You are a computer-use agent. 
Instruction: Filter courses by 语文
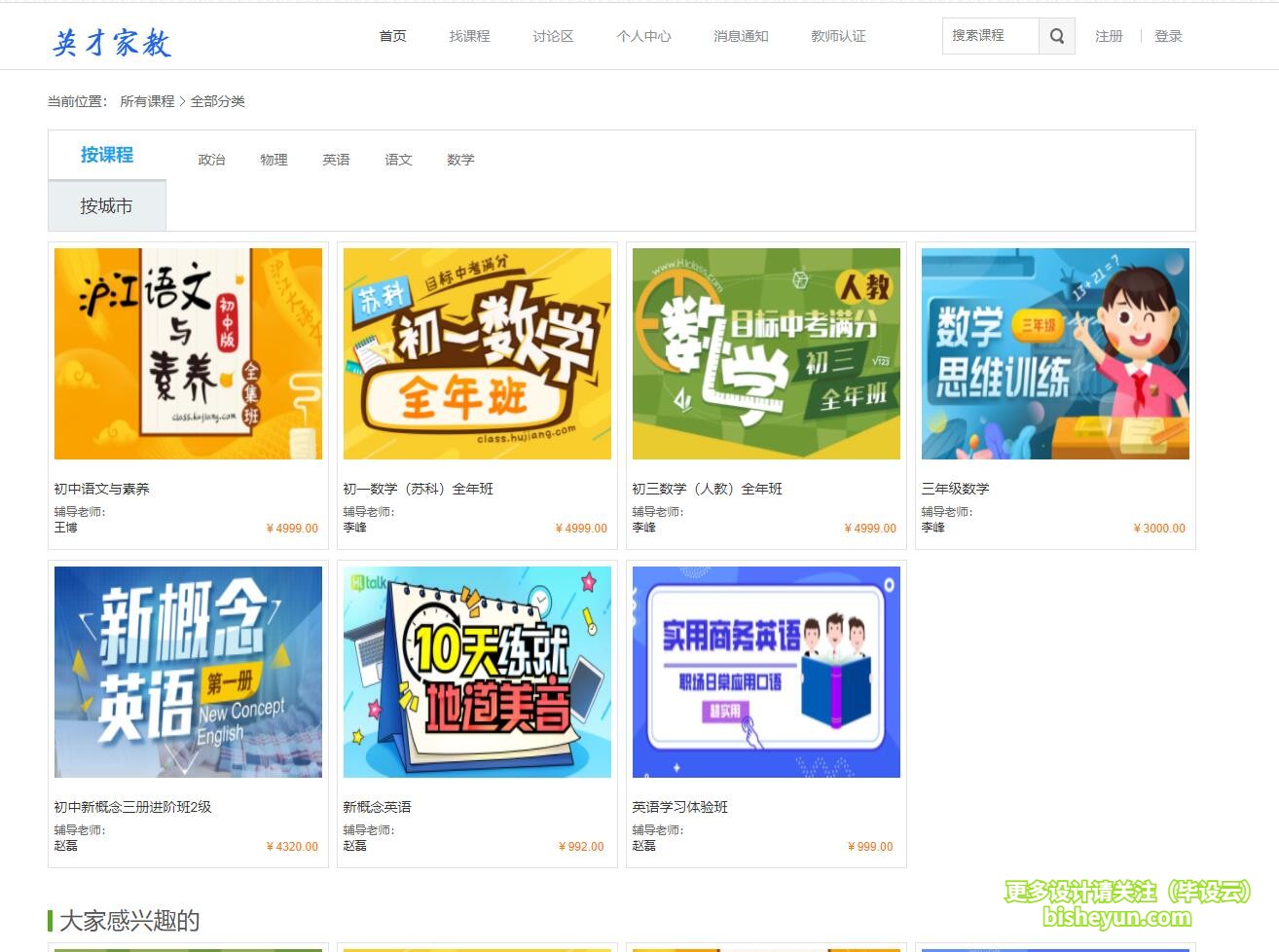(x=398, y=160)
